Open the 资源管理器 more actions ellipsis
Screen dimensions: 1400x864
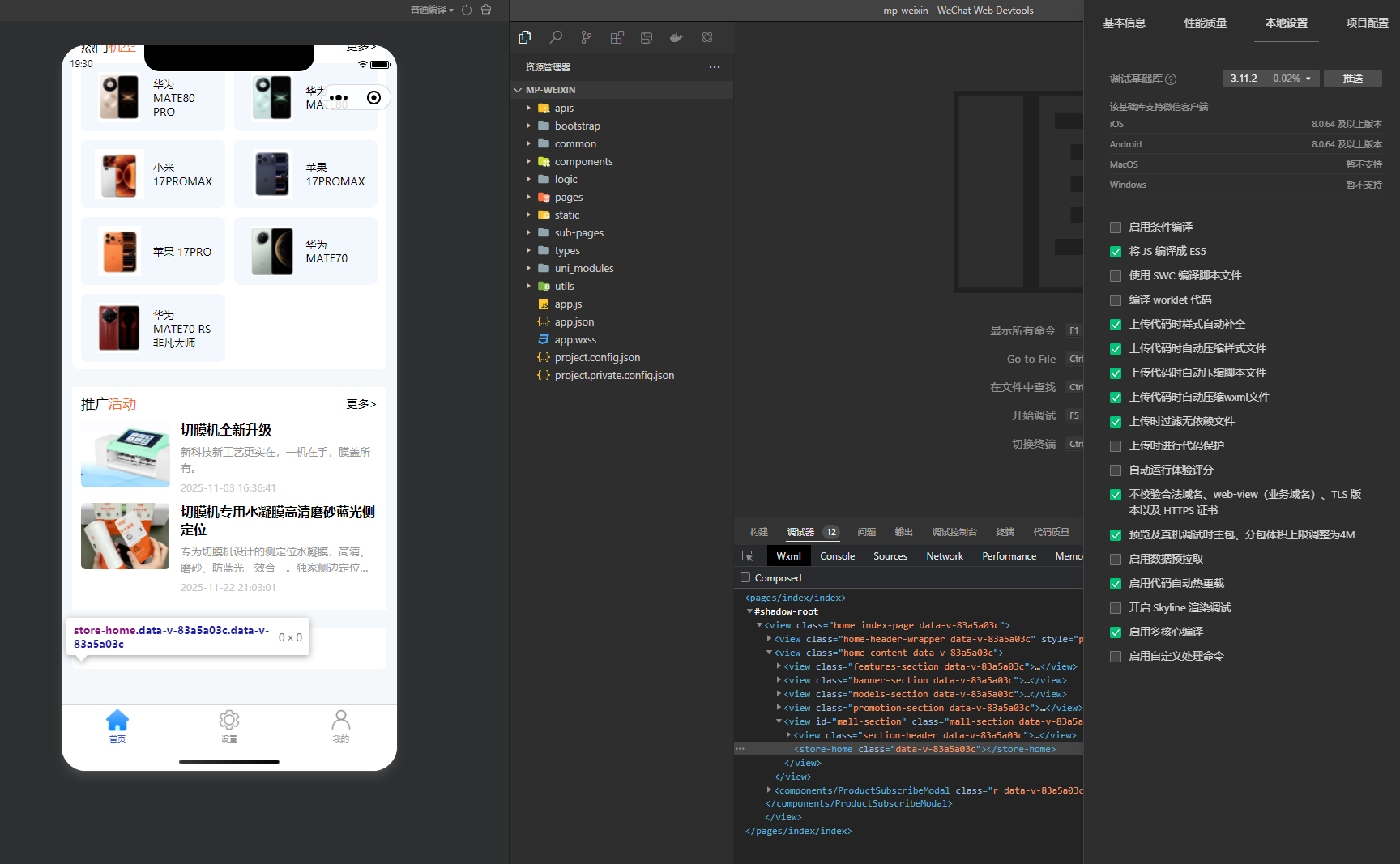(x=715, y=67)
